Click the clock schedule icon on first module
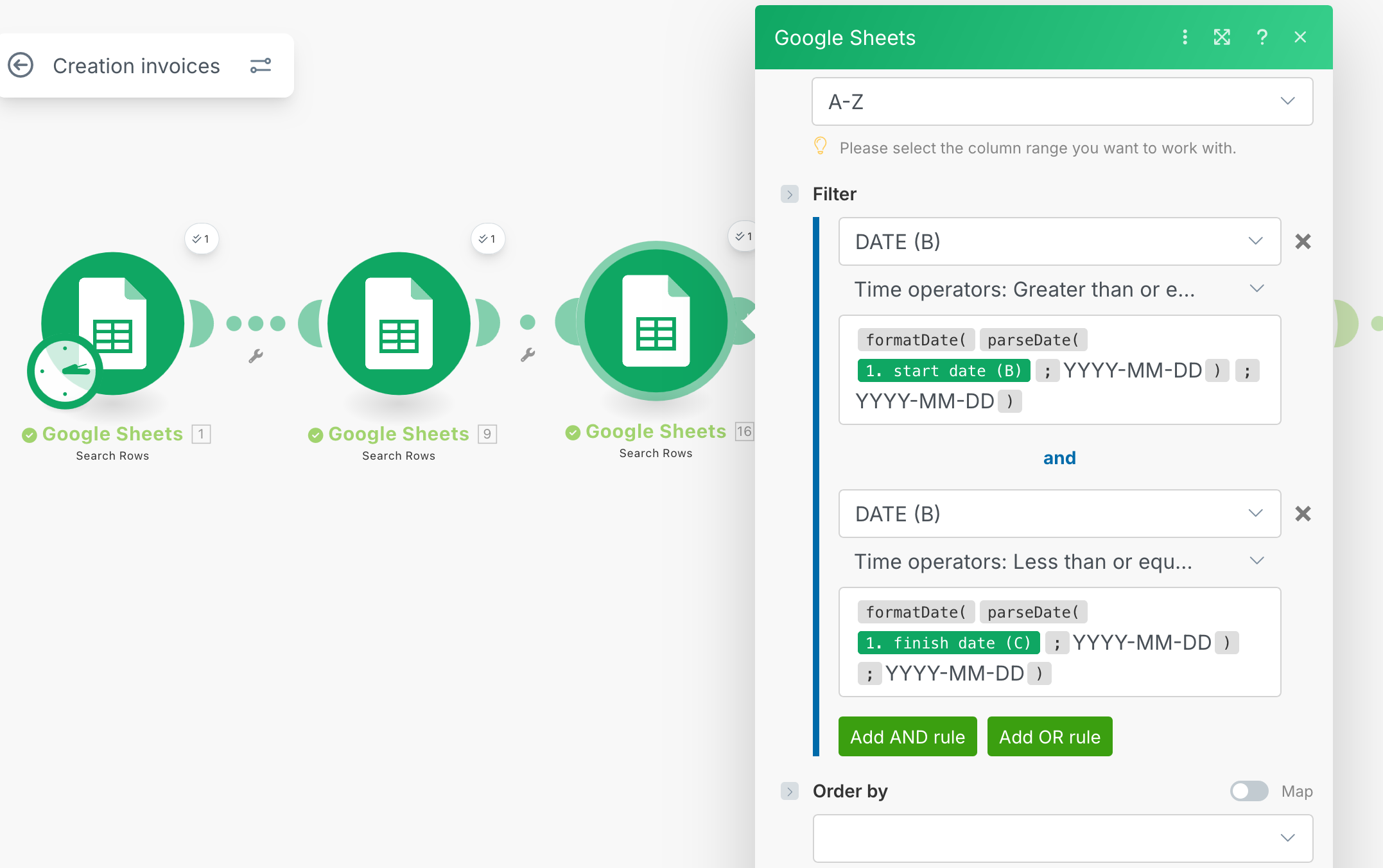This screenshot has width=1383, height=868. click(64, 372)
